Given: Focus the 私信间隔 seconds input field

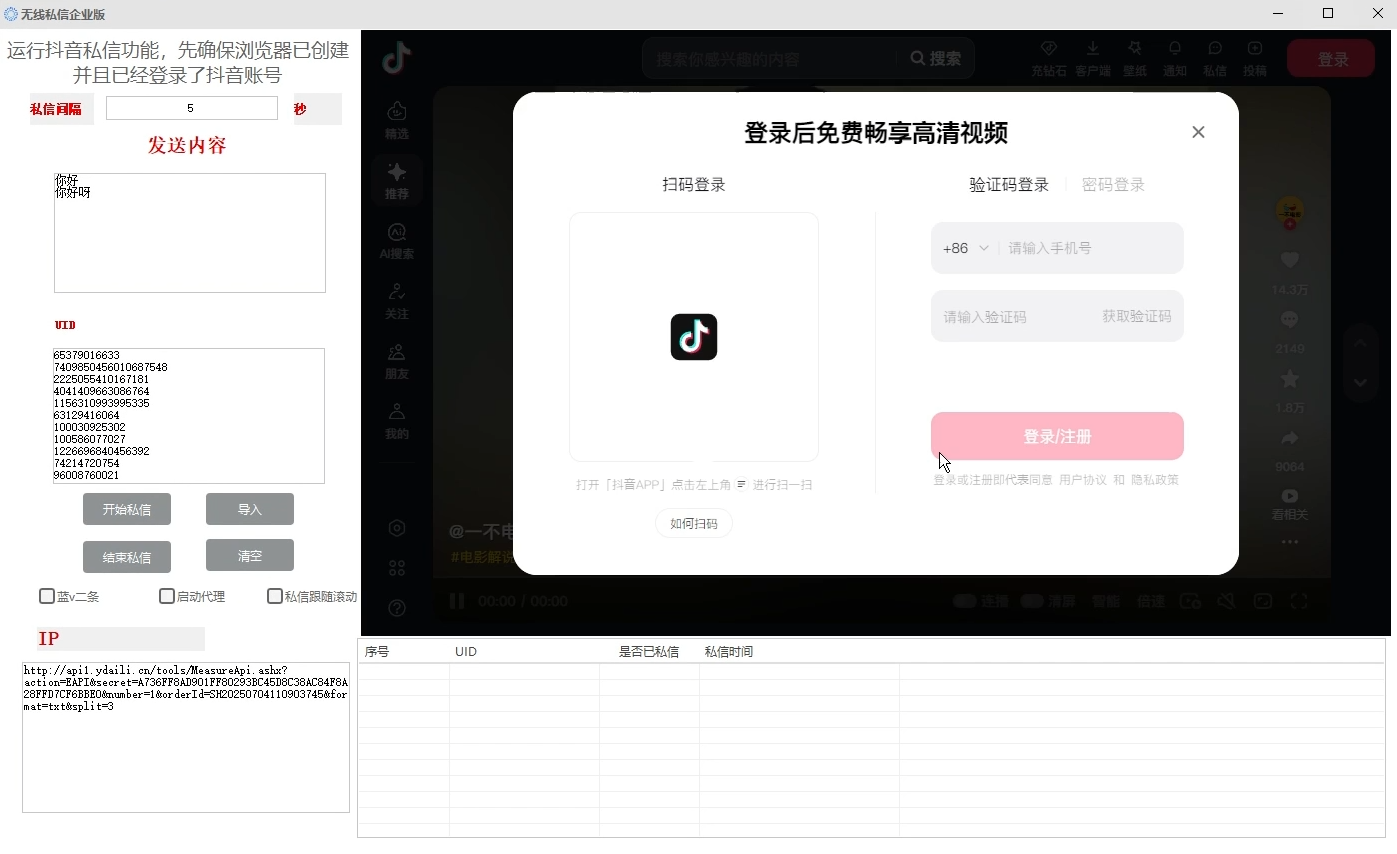Looking at the screenshot, I should click(x=192, y=108).
